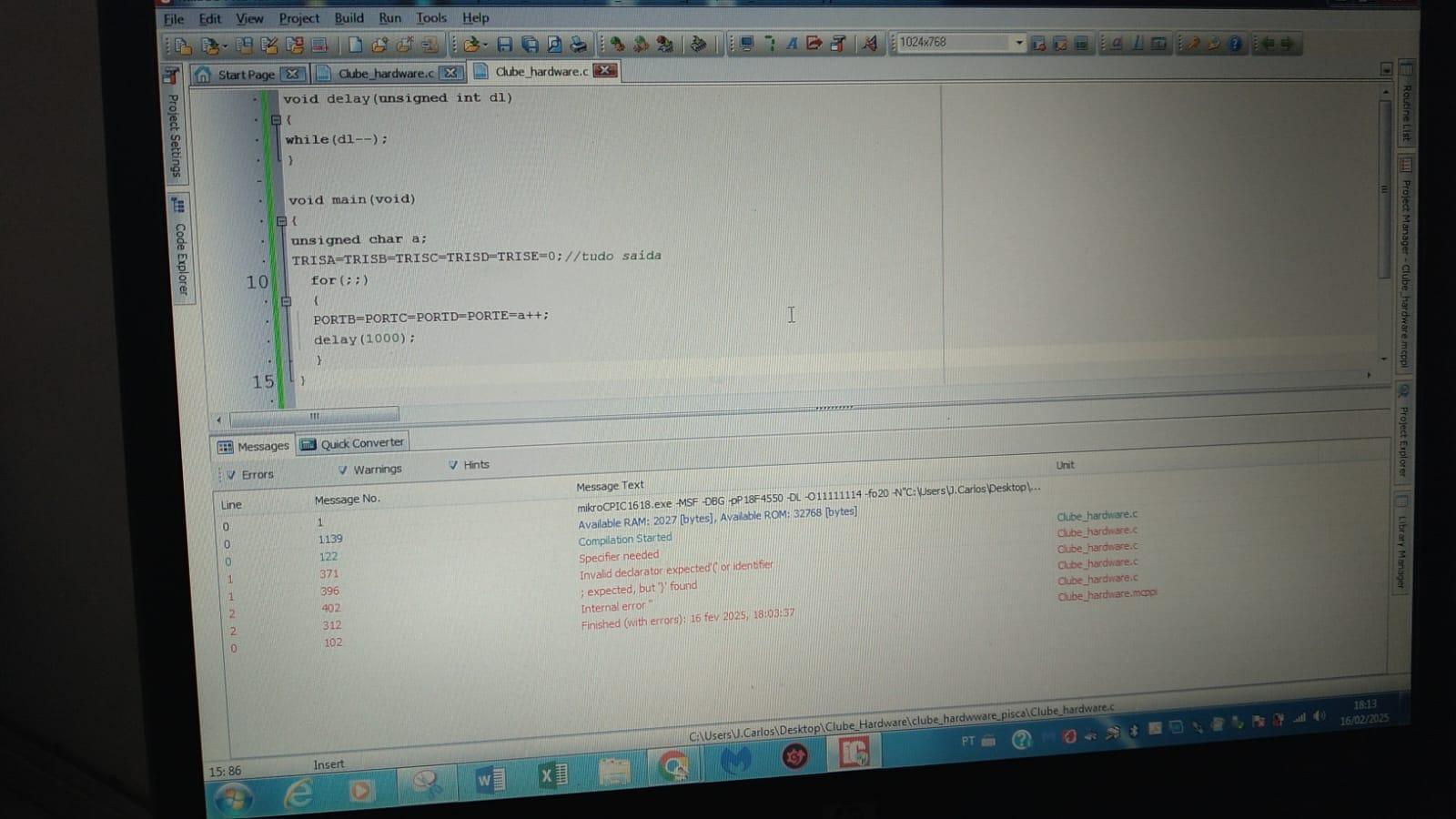Open the Windows Start button
This screenshot has width=1456, height=819.
pos(234,798)
